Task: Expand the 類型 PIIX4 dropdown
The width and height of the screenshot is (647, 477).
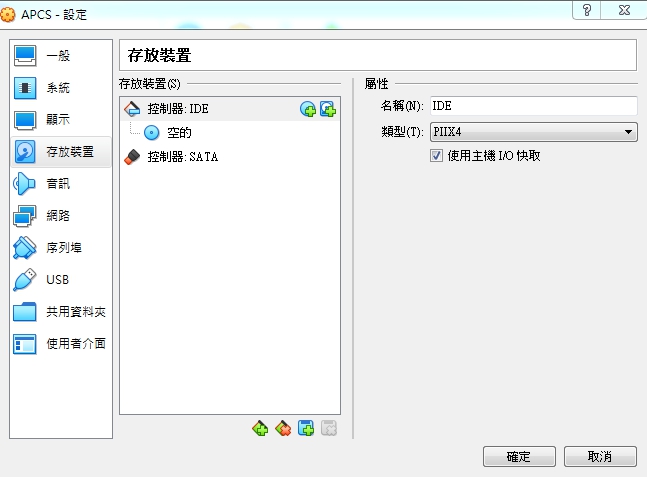Action: click(533, 131)
